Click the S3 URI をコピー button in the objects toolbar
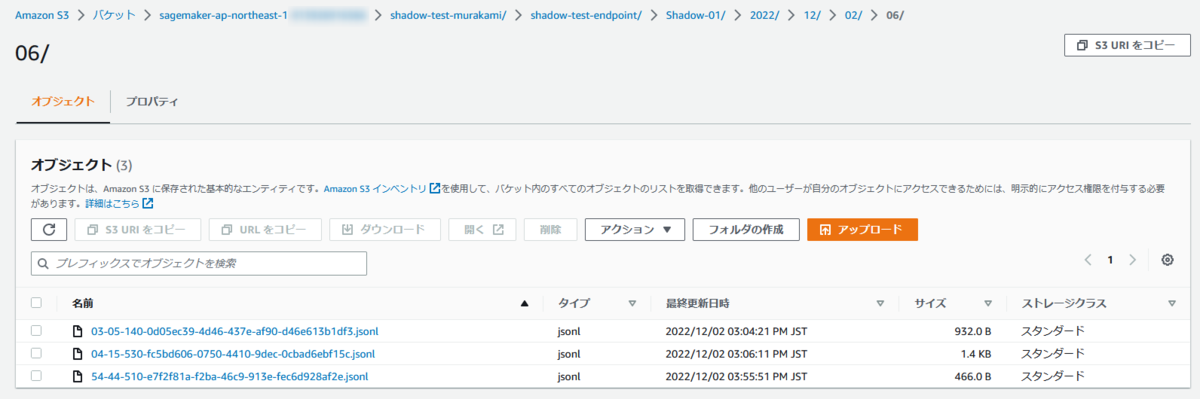Image resolution: width=1200 pixels, height=399 pixels. click(137, 230)
